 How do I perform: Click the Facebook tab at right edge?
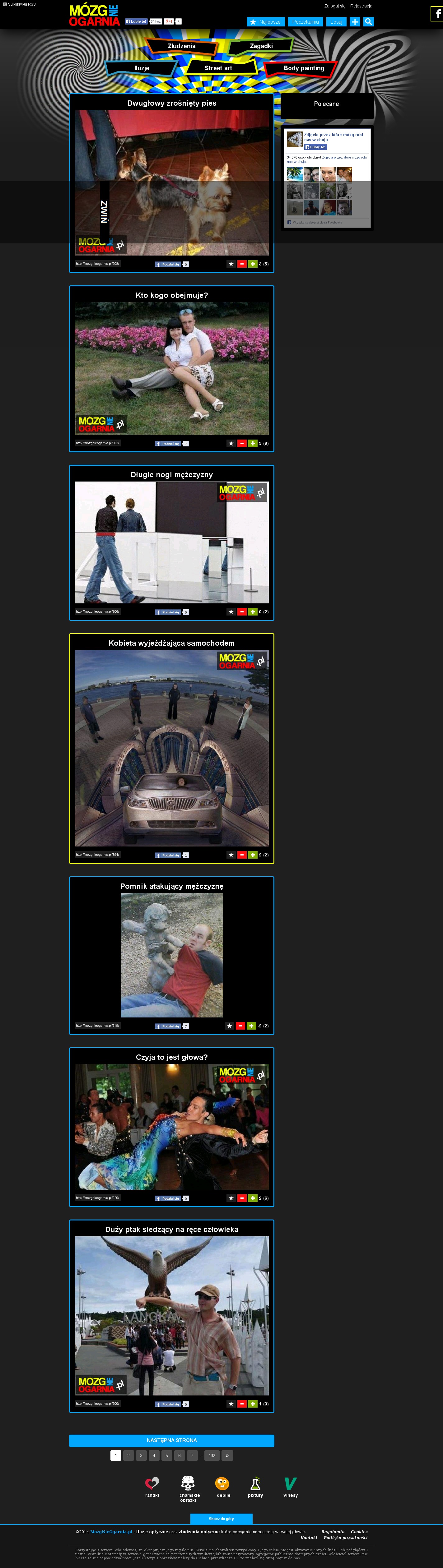pos(437,13)
